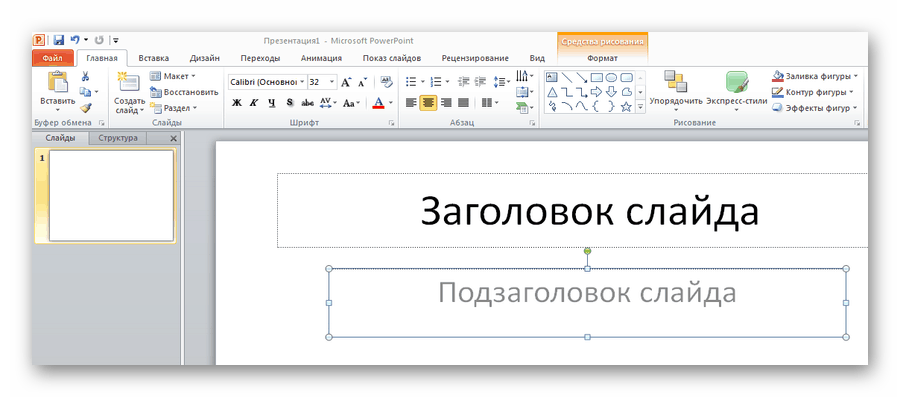The width and height of the screenshot is (900, 397).
Task: Click the Save icon in quick access toolbar
Action: (59, 40)
